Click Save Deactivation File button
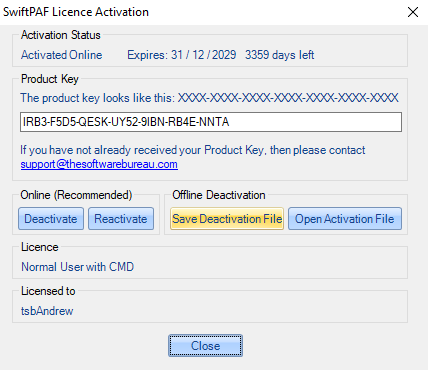Screen dimensions: 428x370 [x=227, y=219]
